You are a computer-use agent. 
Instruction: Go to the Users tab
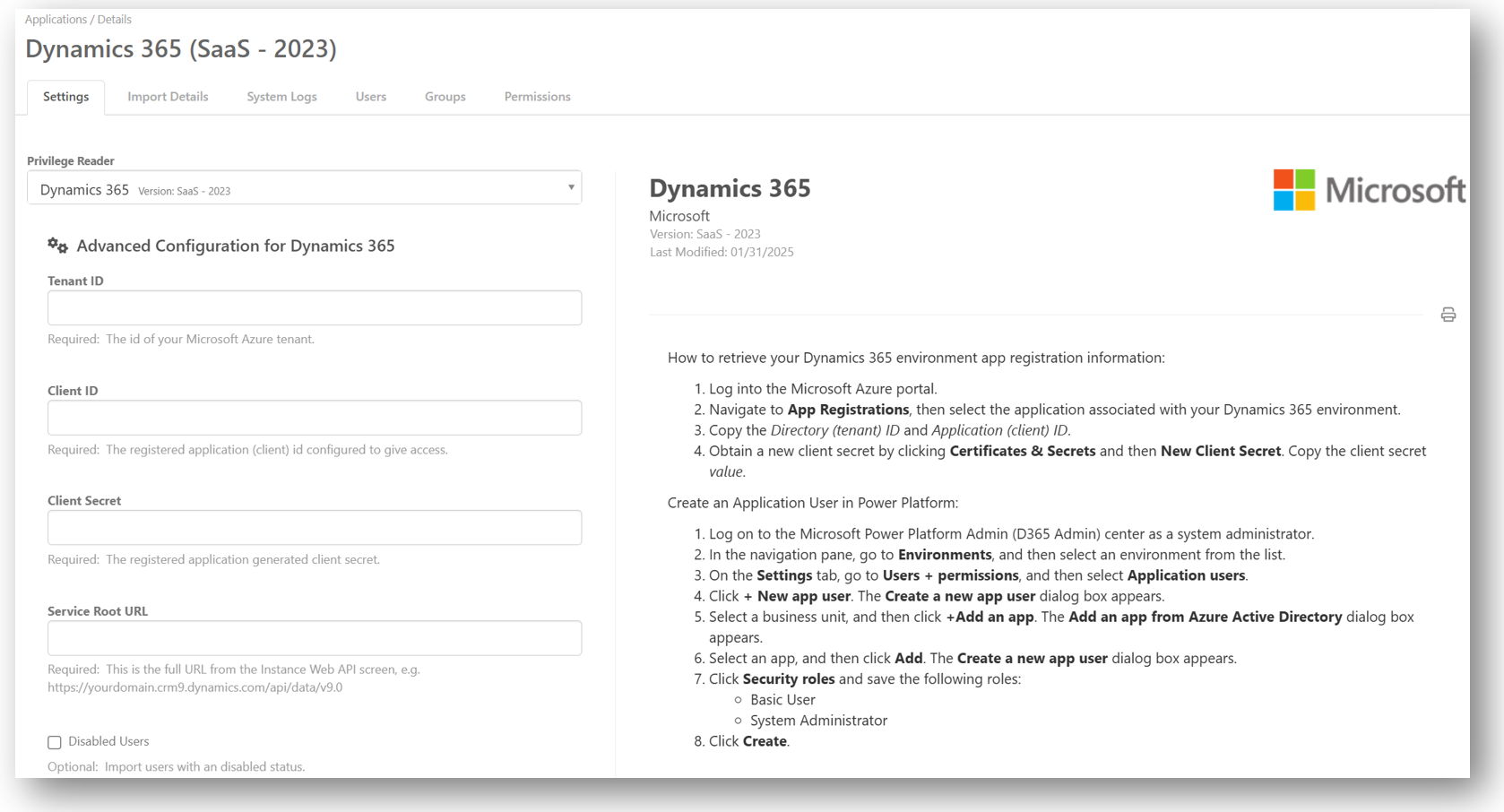click(x=370, y=97)
